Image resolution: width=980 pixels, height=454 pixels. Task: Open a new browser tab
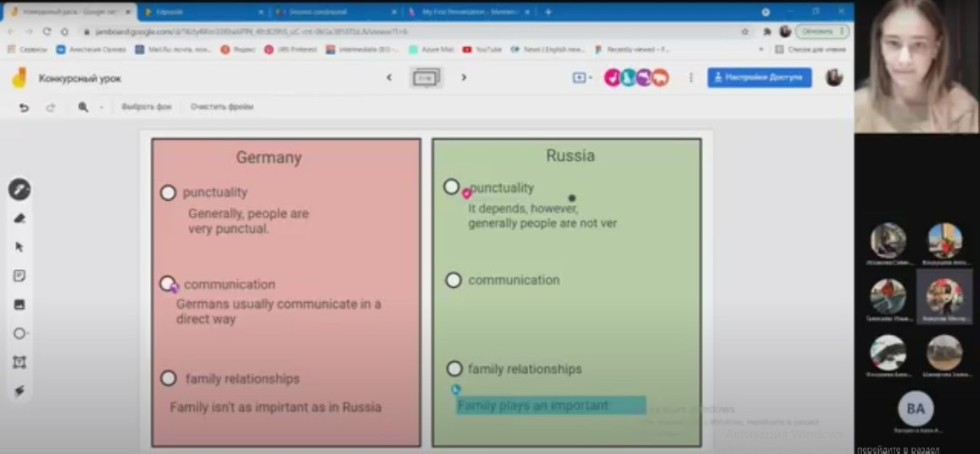[x=548, y=12]
